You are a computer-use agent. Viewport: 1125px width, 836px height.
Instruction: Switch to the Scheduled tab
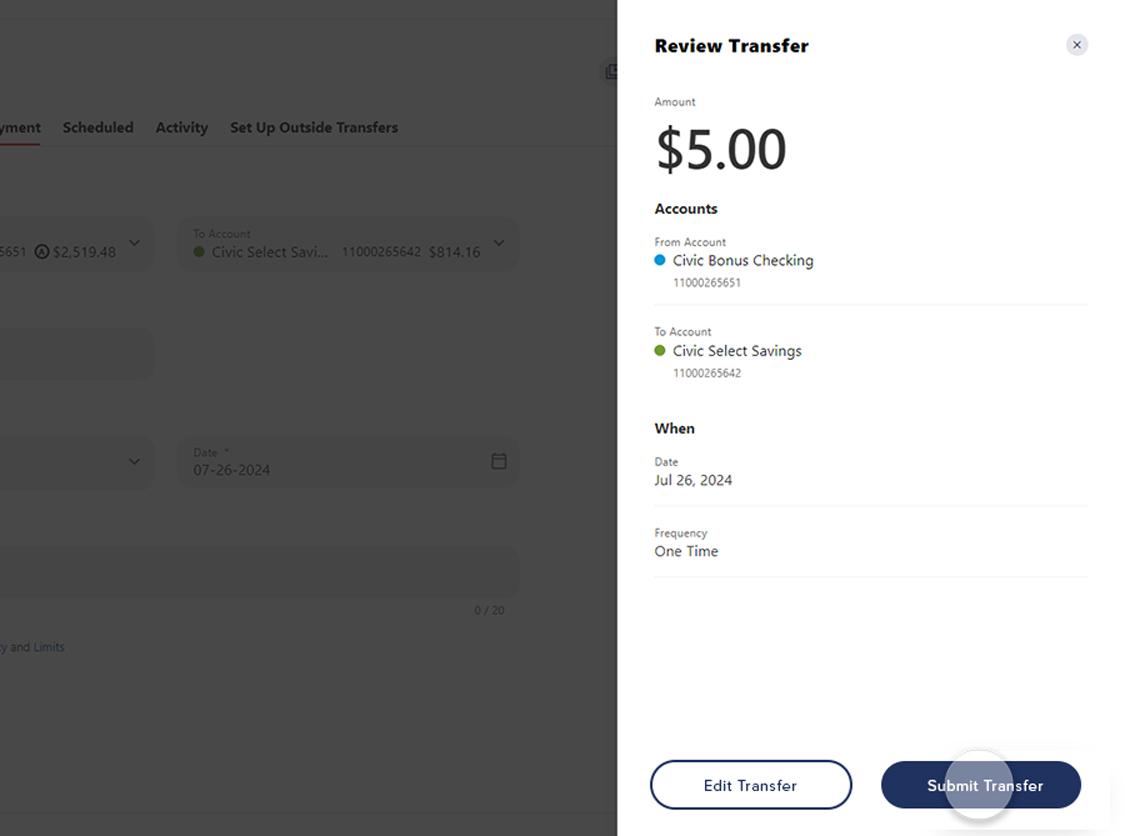coord(98,128)
